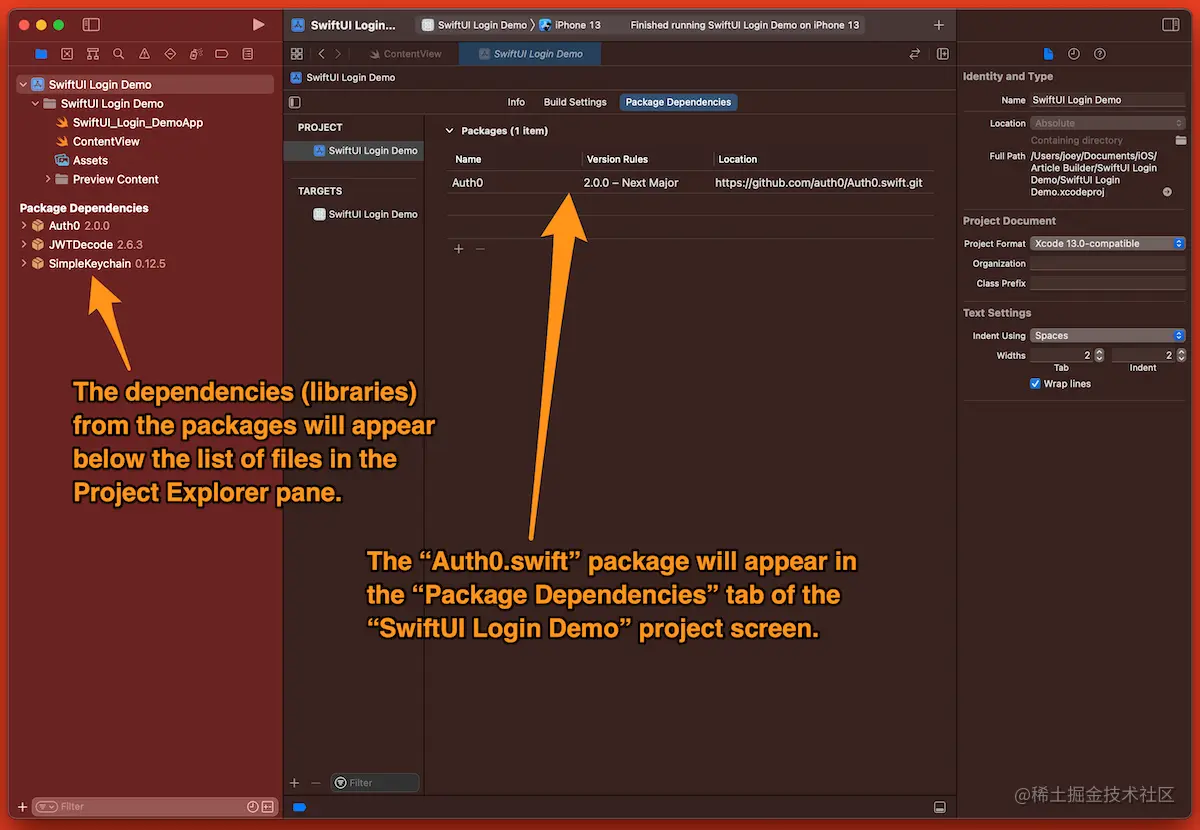Click the Organization input field

tap(1108, 264)
